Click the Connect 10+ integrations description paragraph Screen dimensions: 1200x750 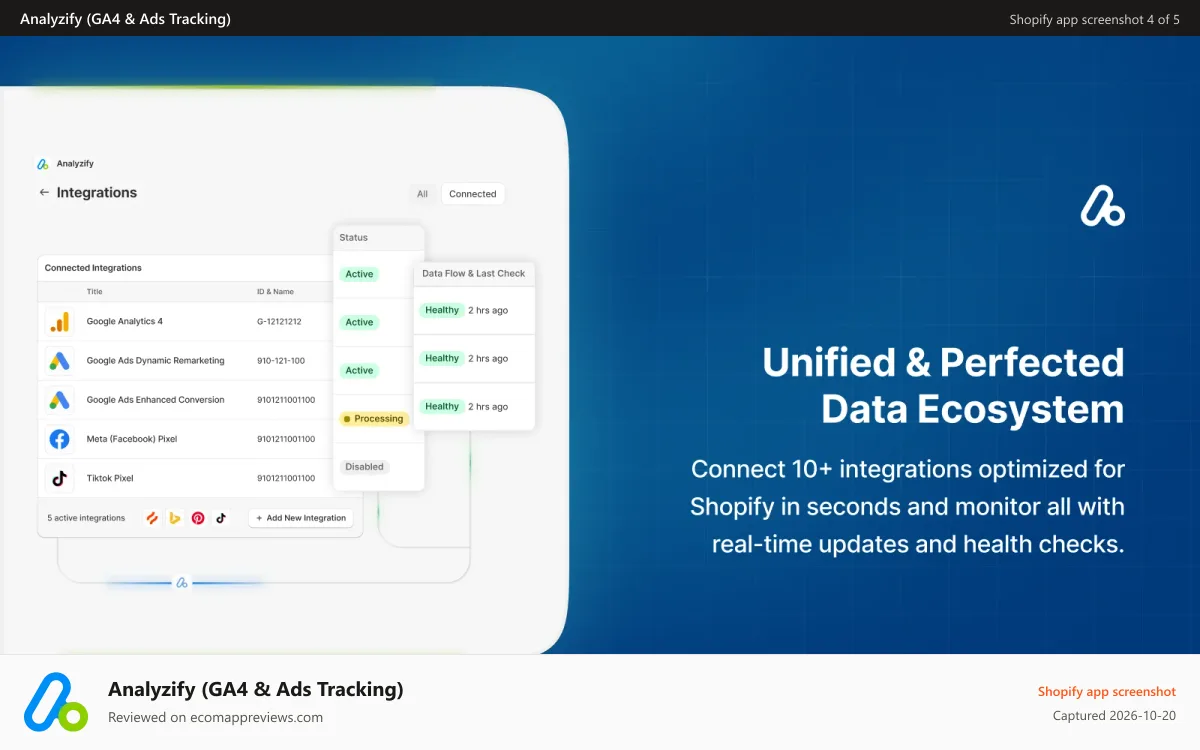tap(908, 507)
